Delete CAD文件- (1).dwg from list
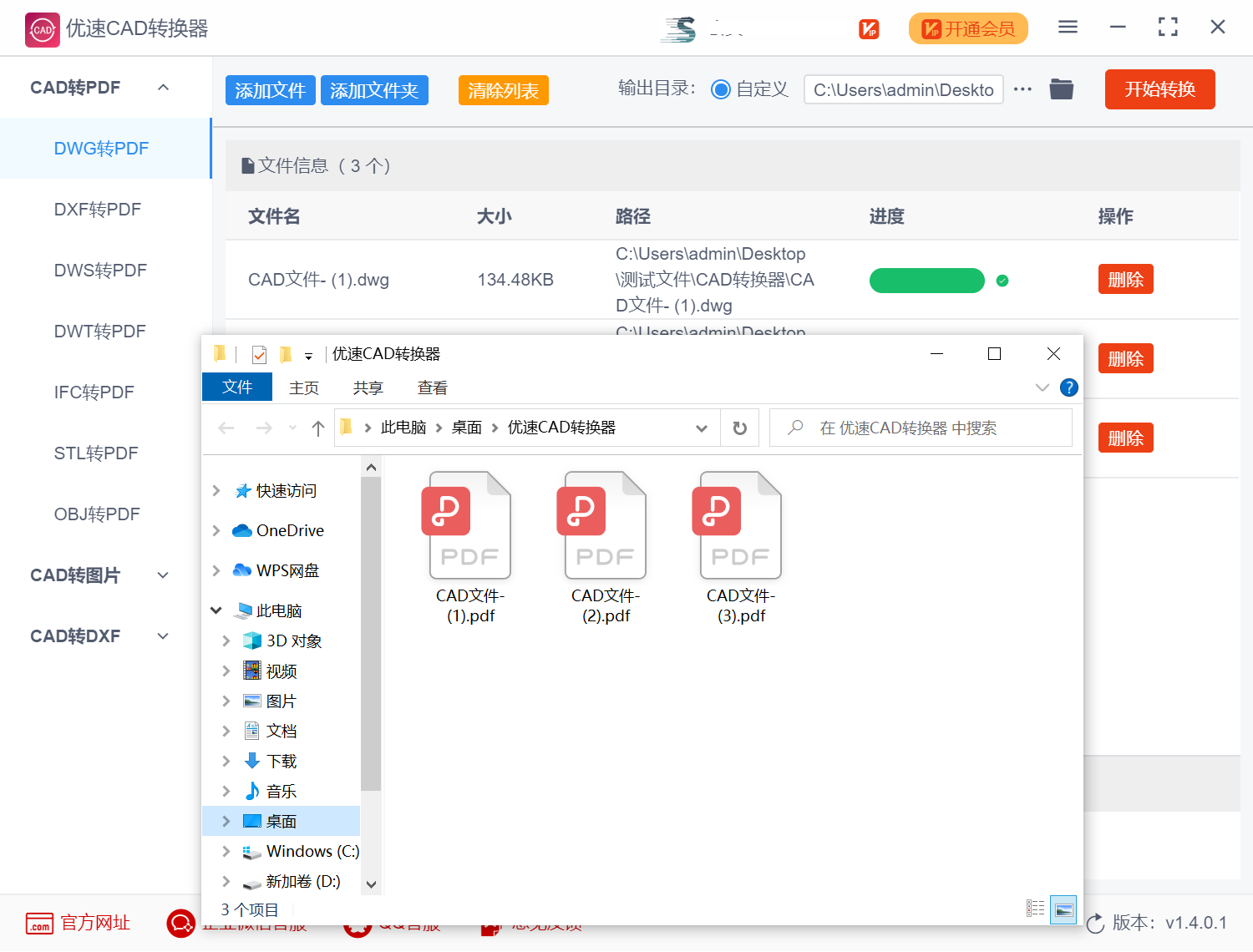The image size is (1253, 952). click(x=1125, y=280)
